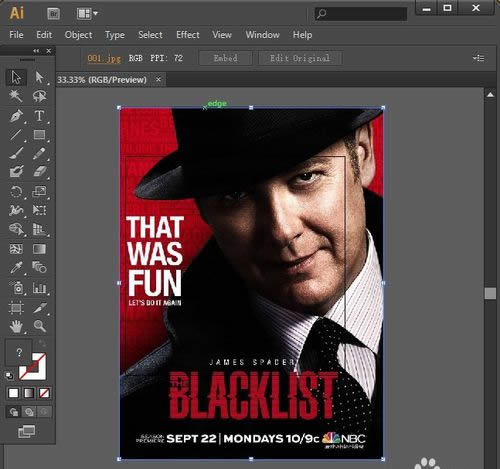Image resolution: width=500 pixels, height=469 pixels.
Task: Select the Eraser tool
Action: pyautogui.click(x=39, y=172)
